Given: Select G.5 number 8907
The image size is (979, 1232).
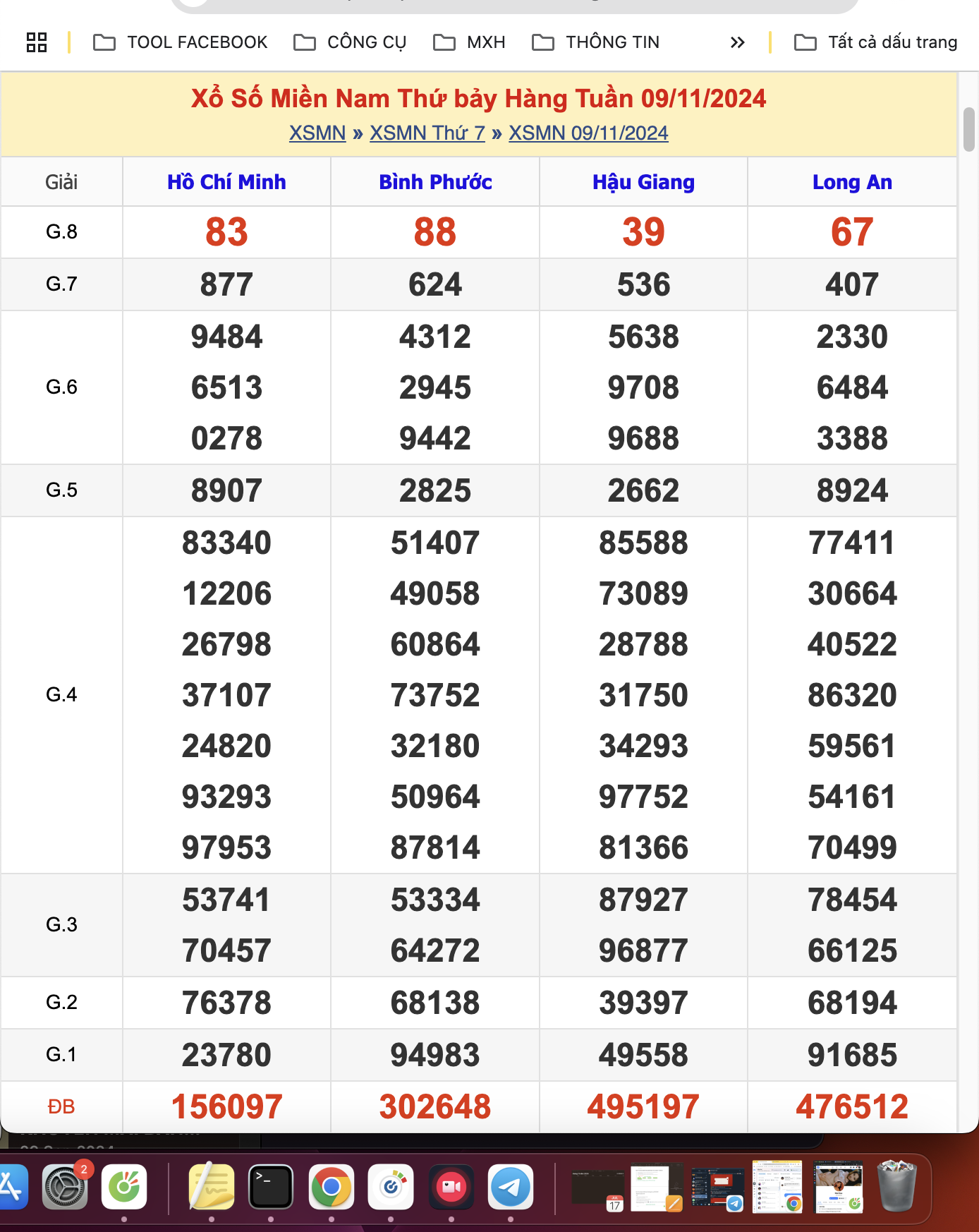Looking at the screenshot, I should [x=226, y=490].
